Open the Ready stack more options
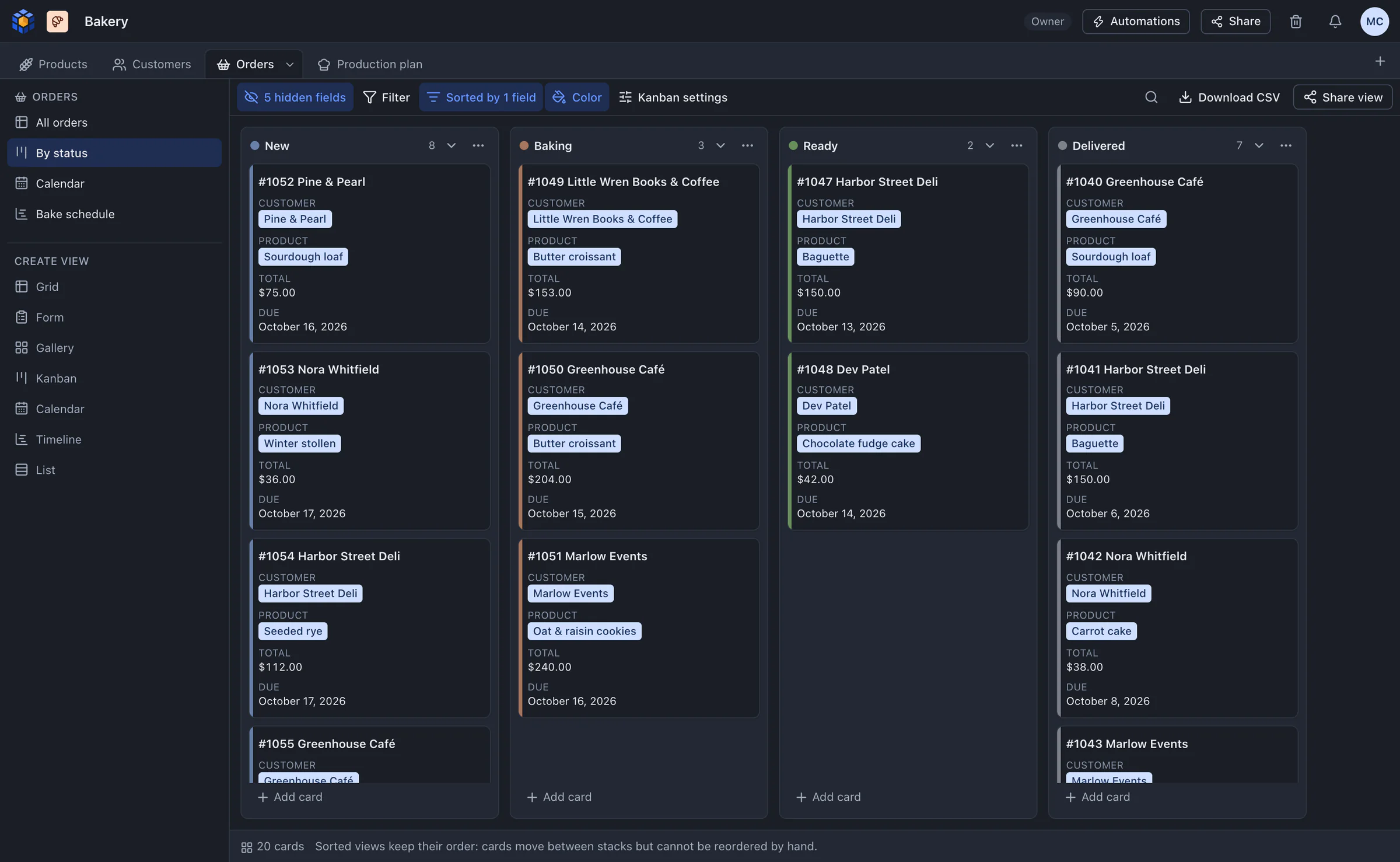The width and height of the screenshot is (1400, 862). 1017,145
